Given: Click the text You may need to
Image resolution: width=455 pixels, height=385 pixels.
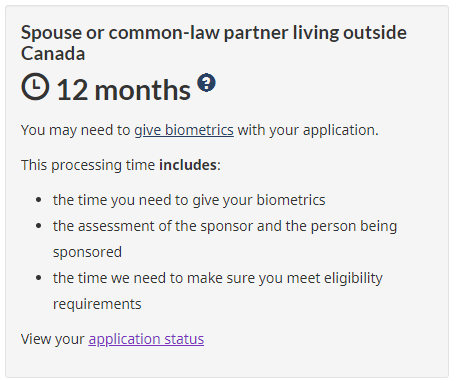Looking at the screenshot, I should tap(76, 130).
